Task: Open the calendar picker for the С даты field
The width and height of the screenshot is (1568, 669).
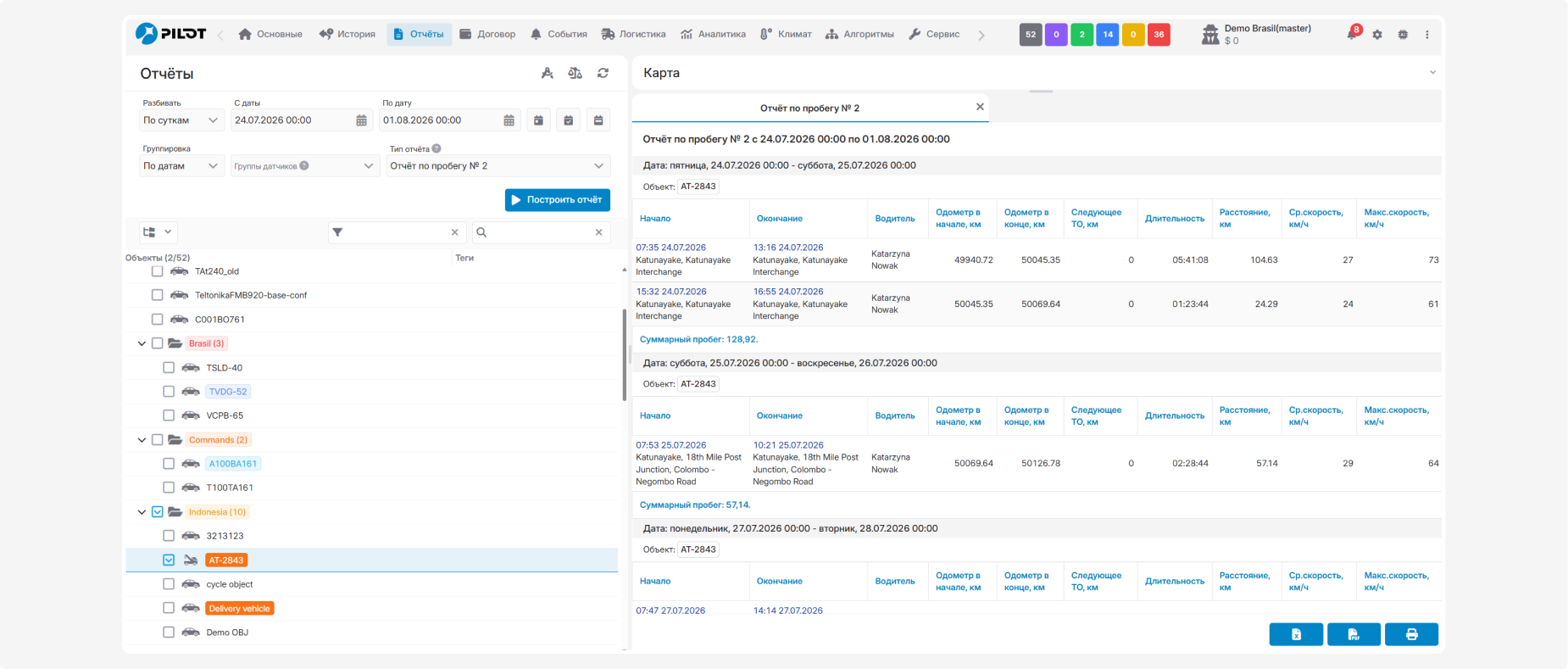Action: coord(362,120)
